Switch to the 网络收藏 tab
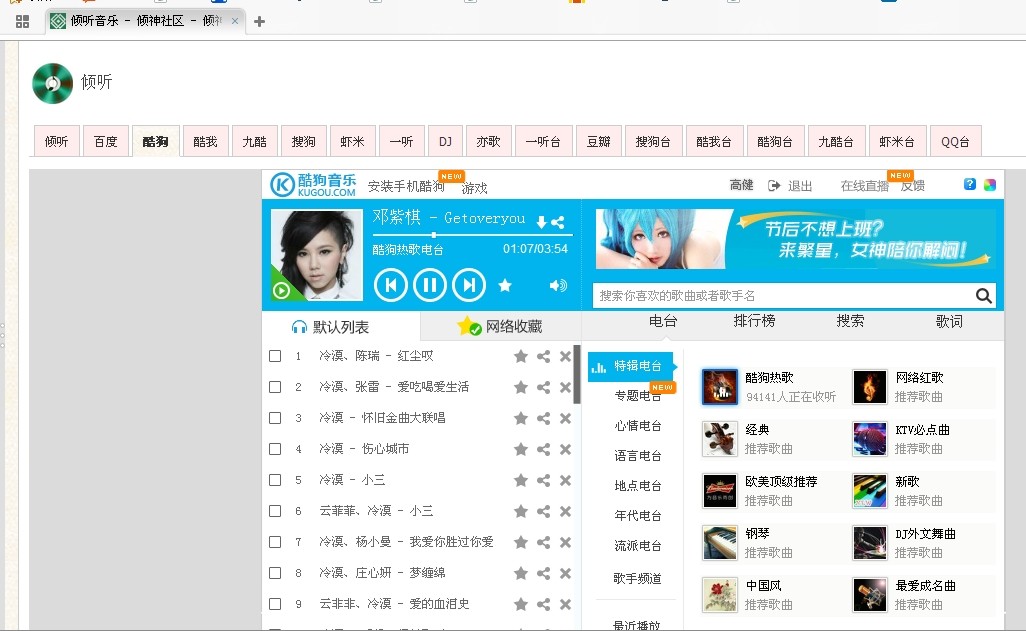Viewport: 1026px width, 631px height. [500, 326]
